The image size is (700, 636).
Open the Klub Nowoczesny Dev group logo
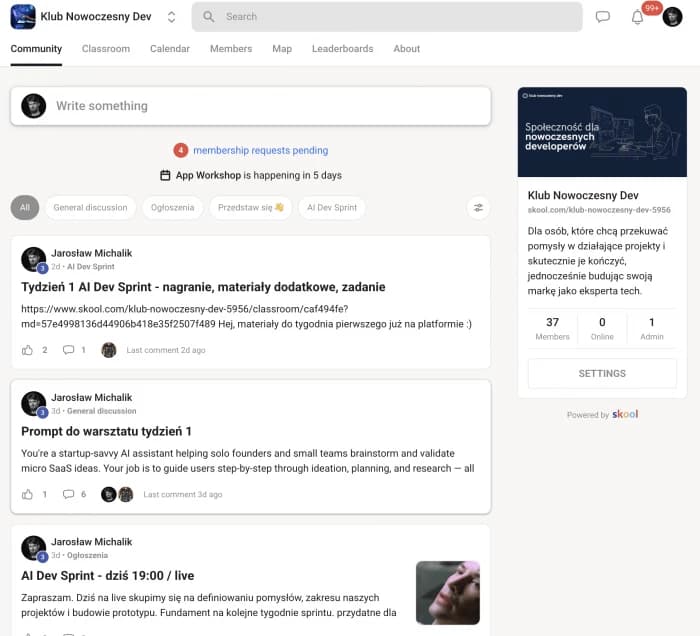pos(23,17)
